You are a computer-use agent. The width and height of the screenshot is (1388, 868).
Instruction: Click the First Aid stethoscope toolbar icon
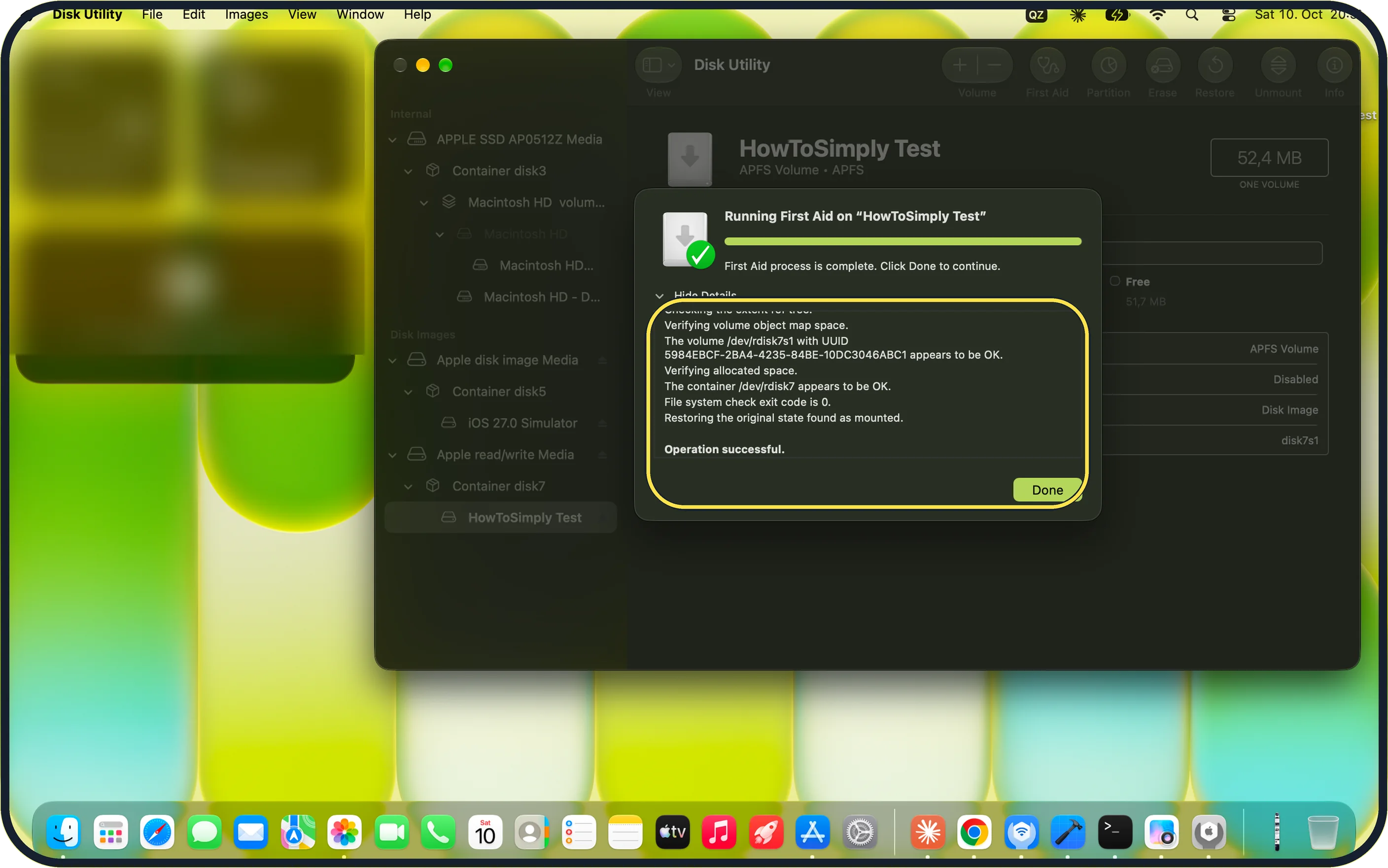click(1047, 66)
